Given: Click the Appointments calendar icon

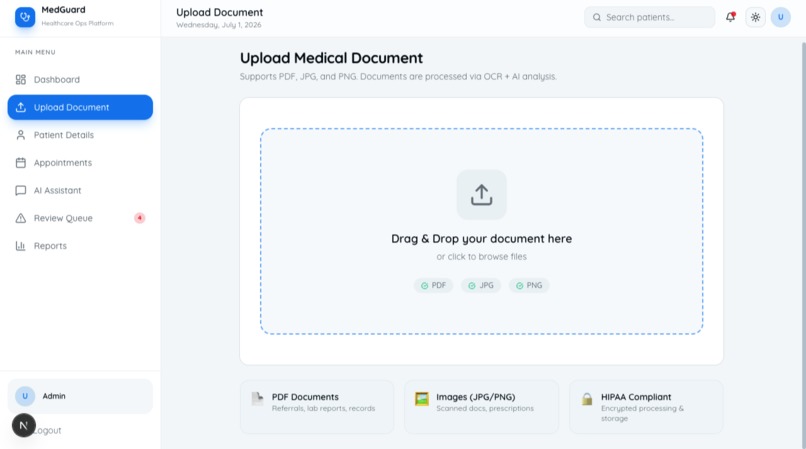Looking at the screenshot, I should [21, 163].
